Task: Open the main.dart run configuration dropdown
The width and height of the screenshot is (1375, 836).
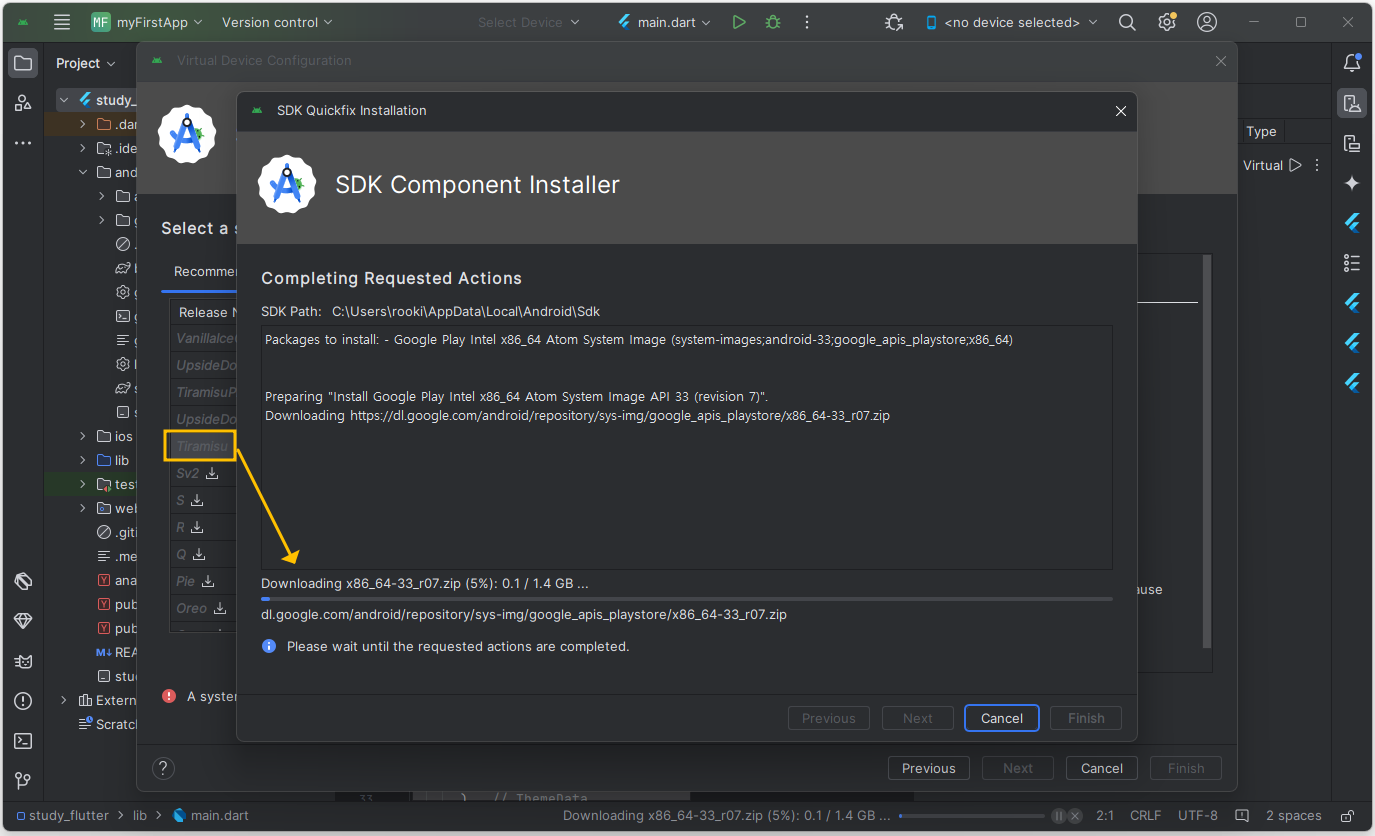Action: [x=664, y=22]
